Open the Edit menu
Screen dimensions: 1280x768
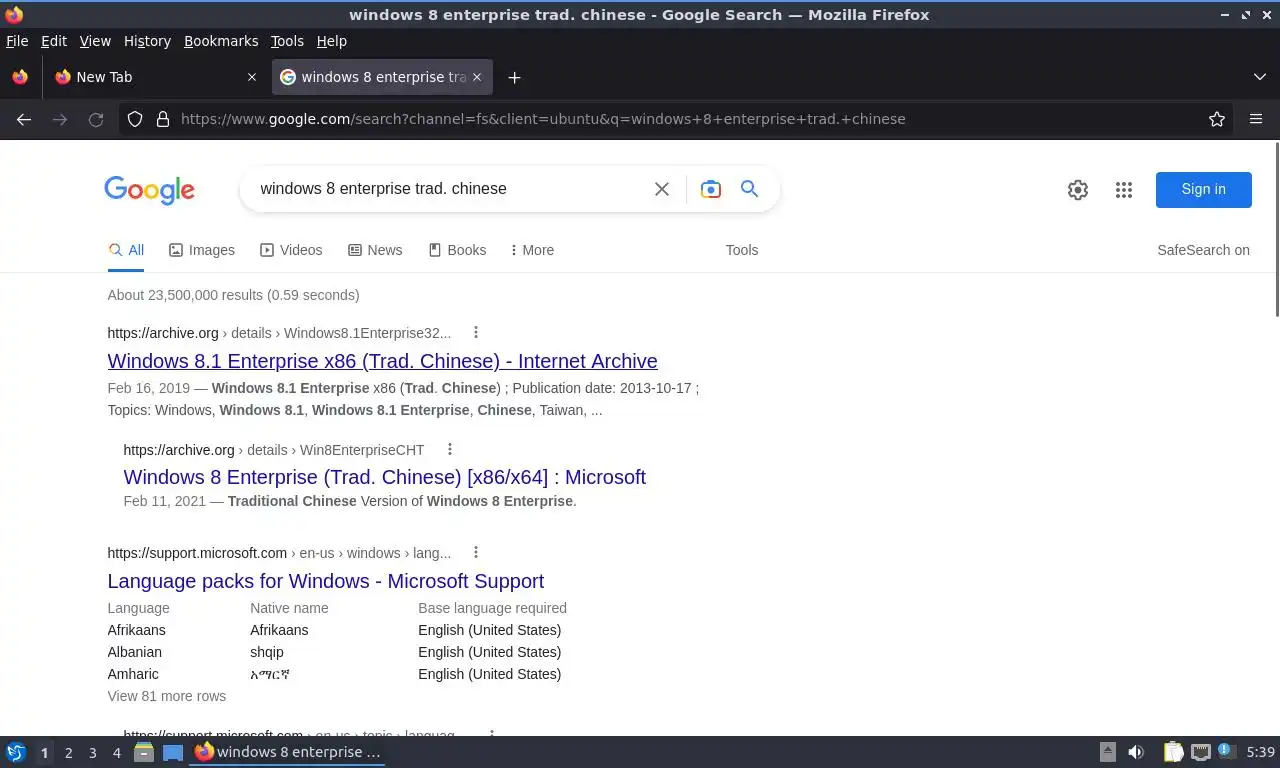(x=54, y=41)
